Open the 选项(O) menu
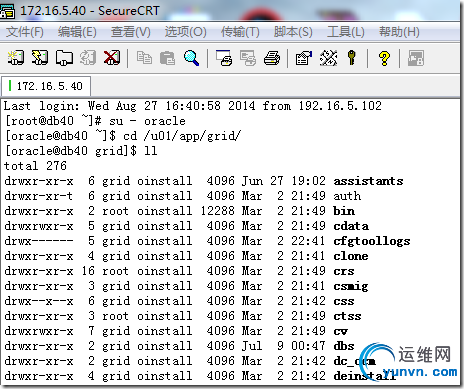The width and height of the screenshot is (464, 389). pos(186,32)
